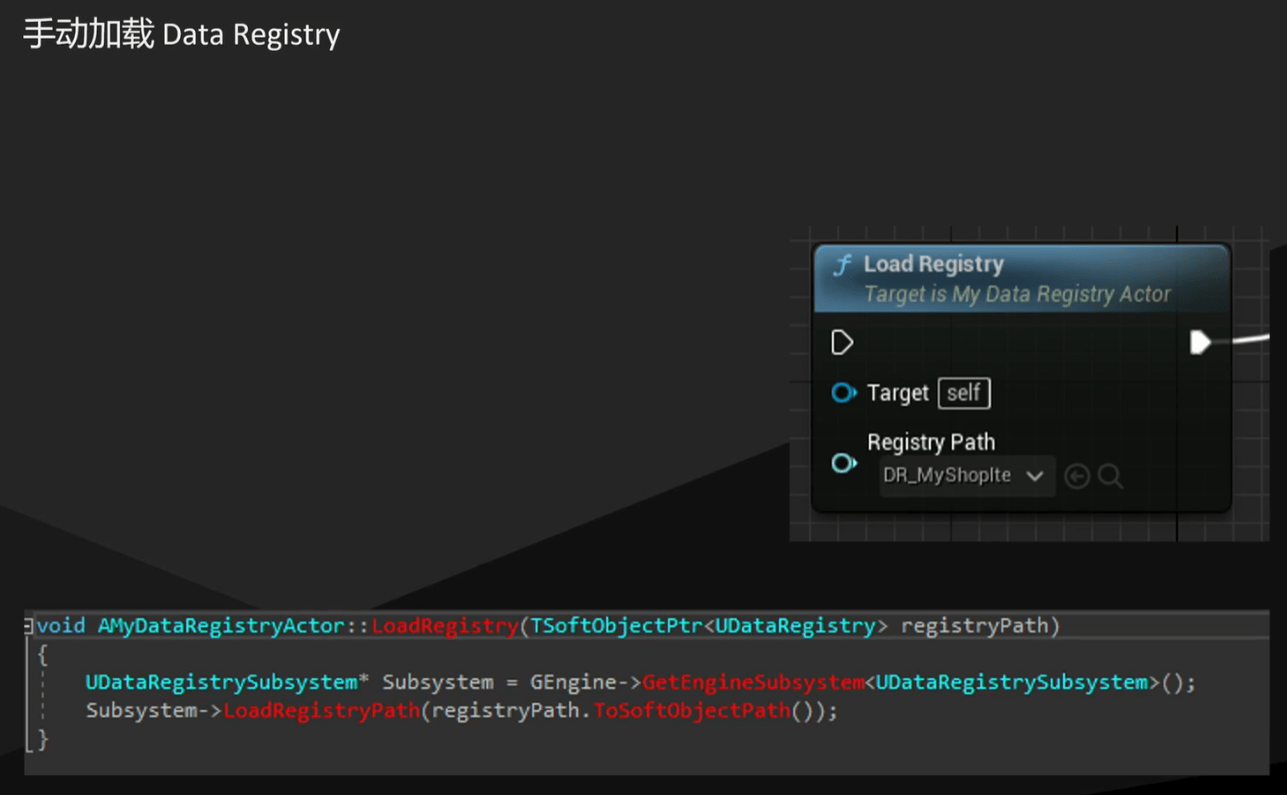
Task: Click the LoadRegistryPath method call
Action: [321, 711]
